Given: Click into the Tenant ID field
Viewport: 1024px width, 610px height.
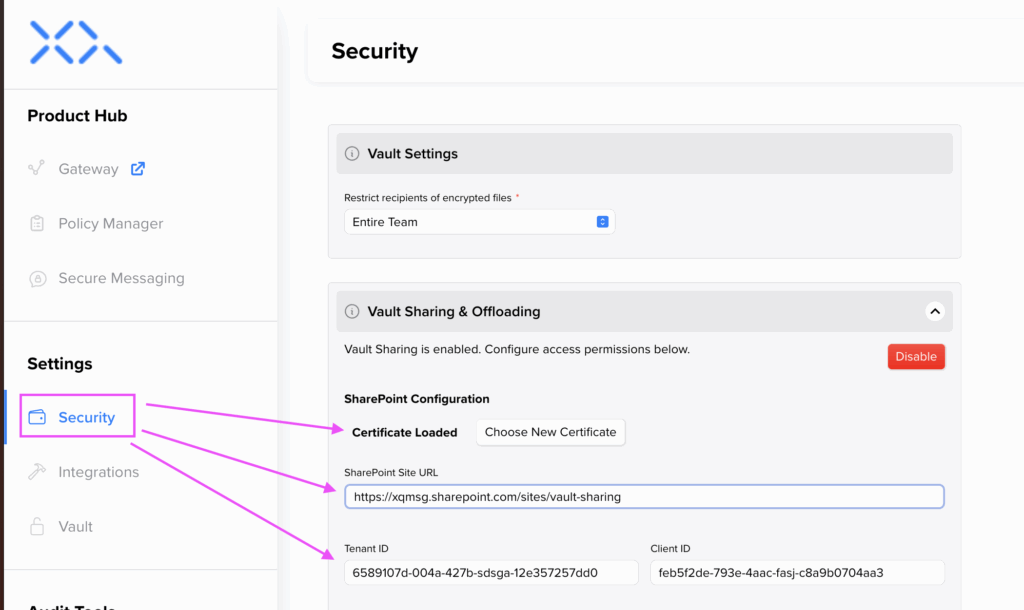Looking at the screenshot, I should coord(490,573).
